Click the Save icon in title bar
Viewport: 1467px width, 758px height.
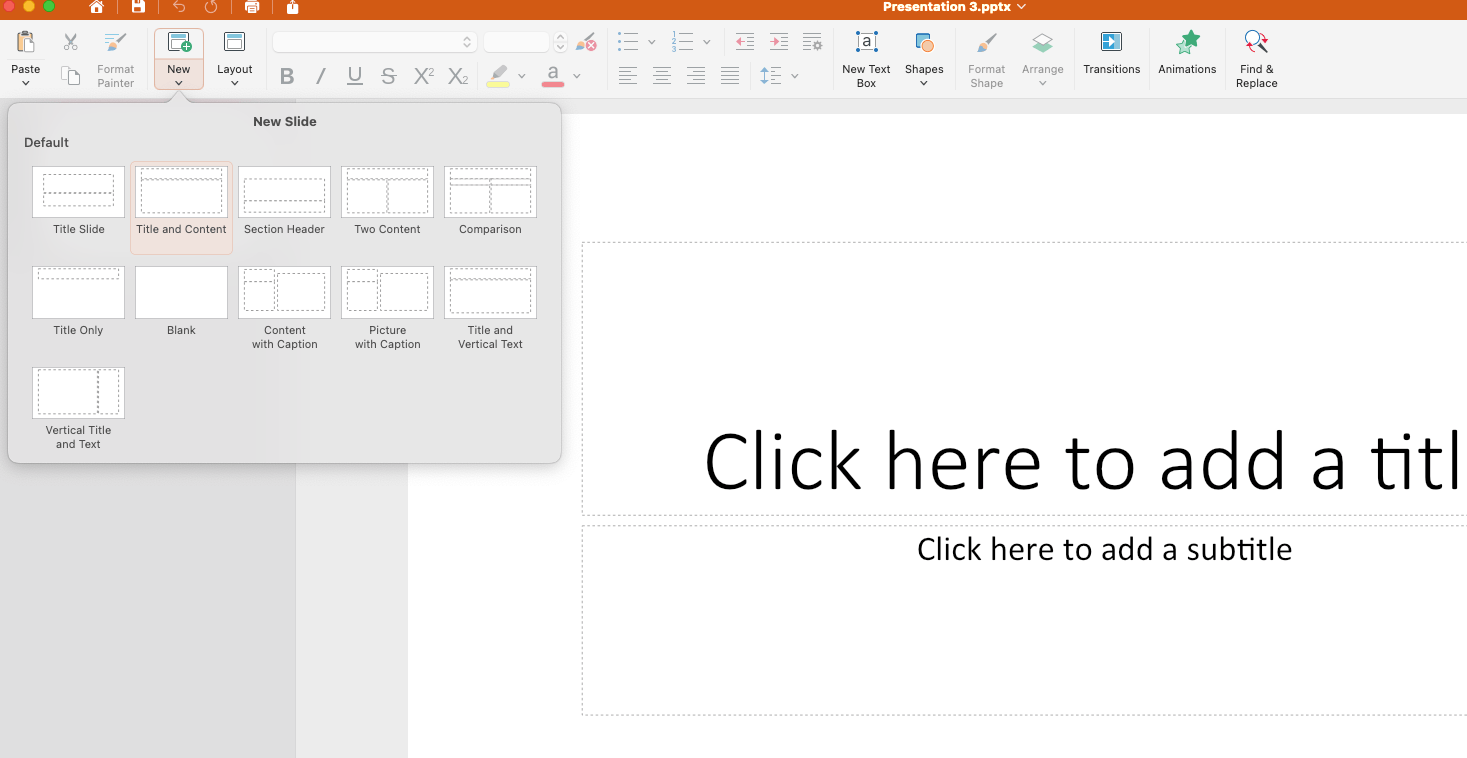(x=138, y=8)
